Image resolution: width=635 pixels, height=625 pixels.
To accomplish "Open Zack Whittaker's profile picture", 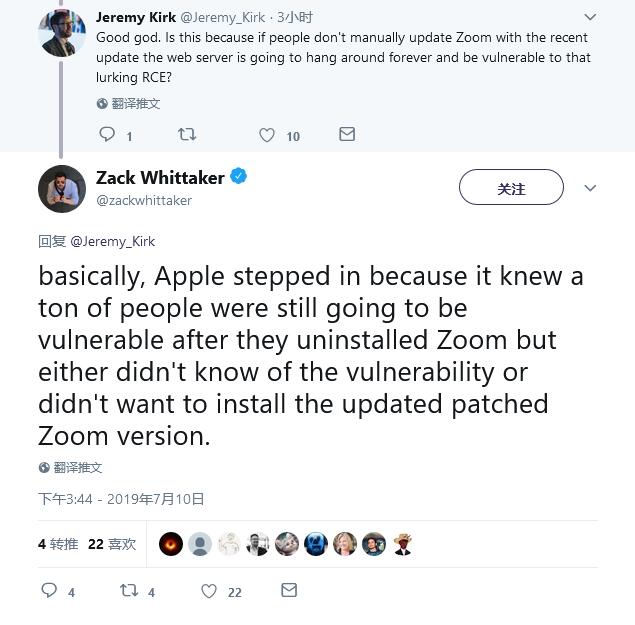I will point(62,188).
